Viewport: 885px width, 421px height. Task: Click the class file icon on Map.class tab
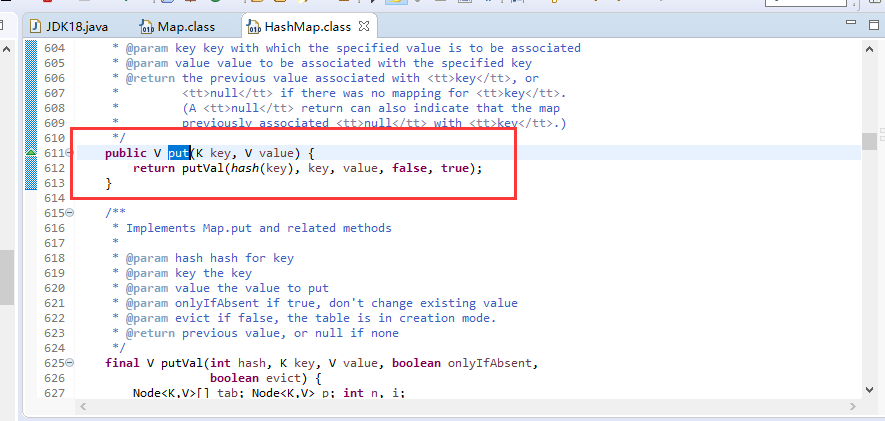(146, 27)
